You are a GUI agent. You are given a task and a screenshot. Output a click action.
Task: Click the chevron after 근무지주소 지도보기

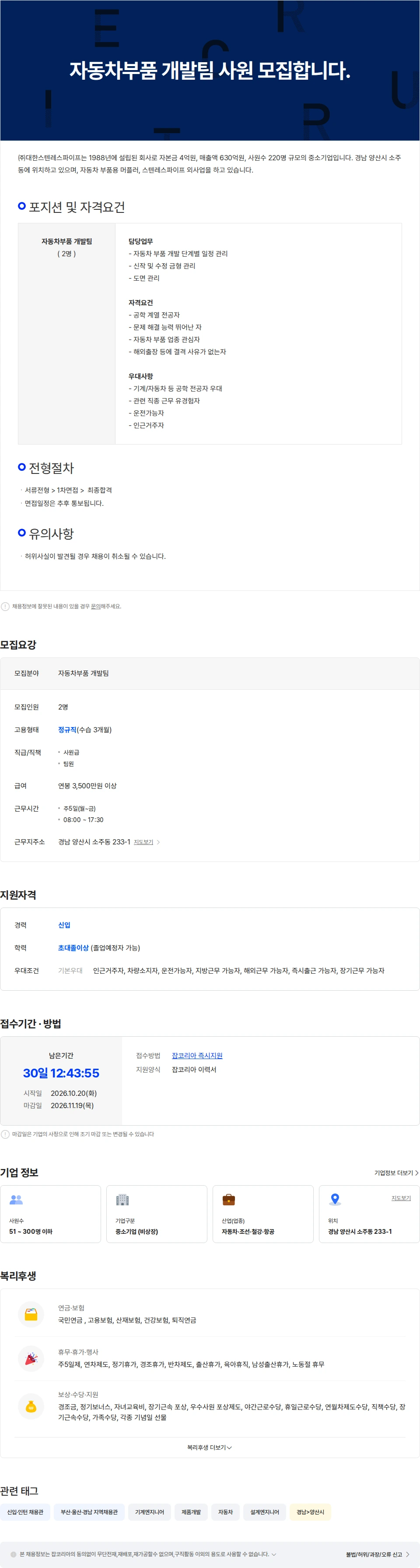click(159, 842)
